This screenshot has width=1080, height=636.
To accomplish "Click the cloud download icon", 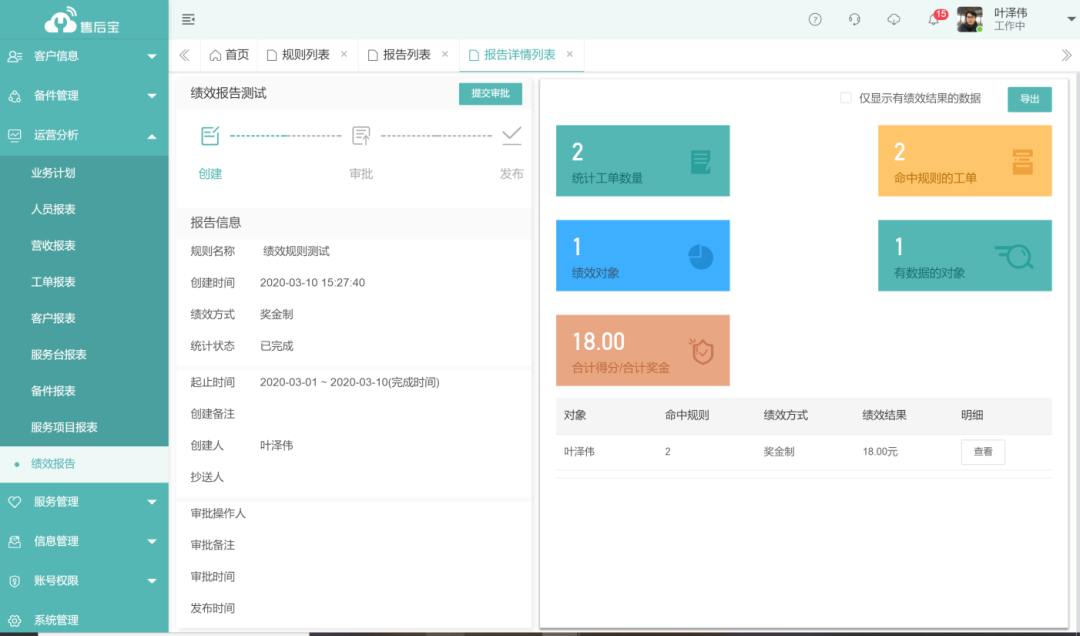I will [894, 19].
